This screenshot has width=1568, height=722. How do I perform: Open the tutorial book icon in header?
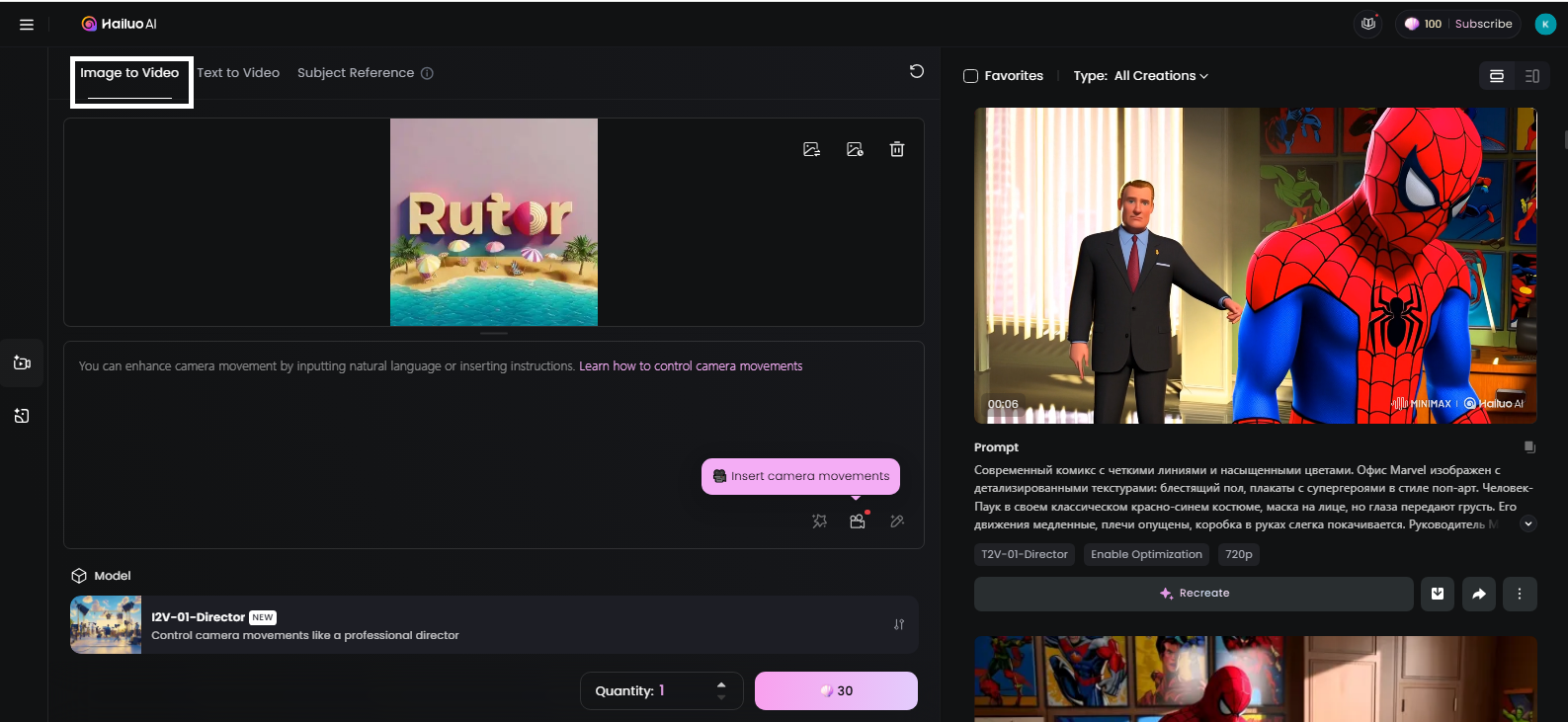(x=1368, y=24)
